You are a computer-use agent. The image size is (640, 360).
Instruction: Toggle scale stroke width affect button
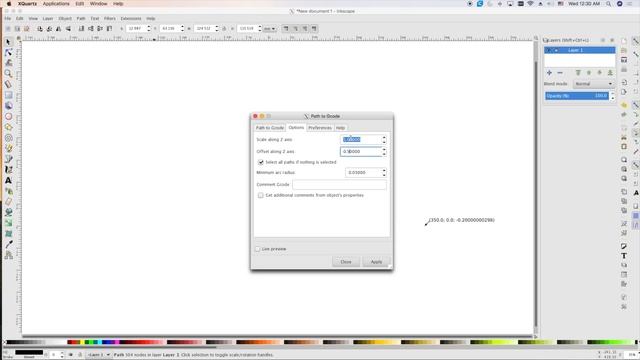pyautogui.click(x=286, y=29)
